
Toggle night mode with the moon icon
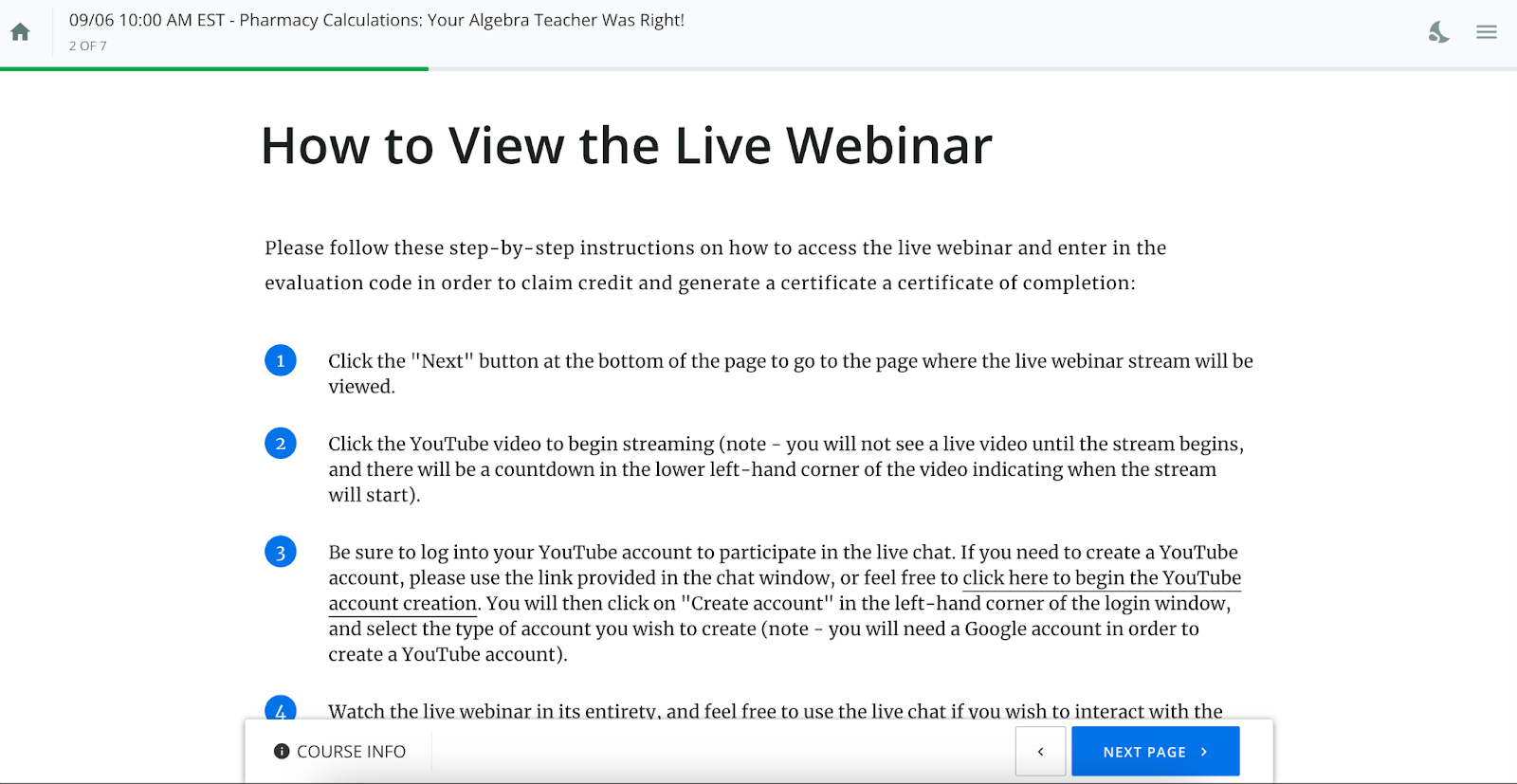click(x=1438, y=32)
